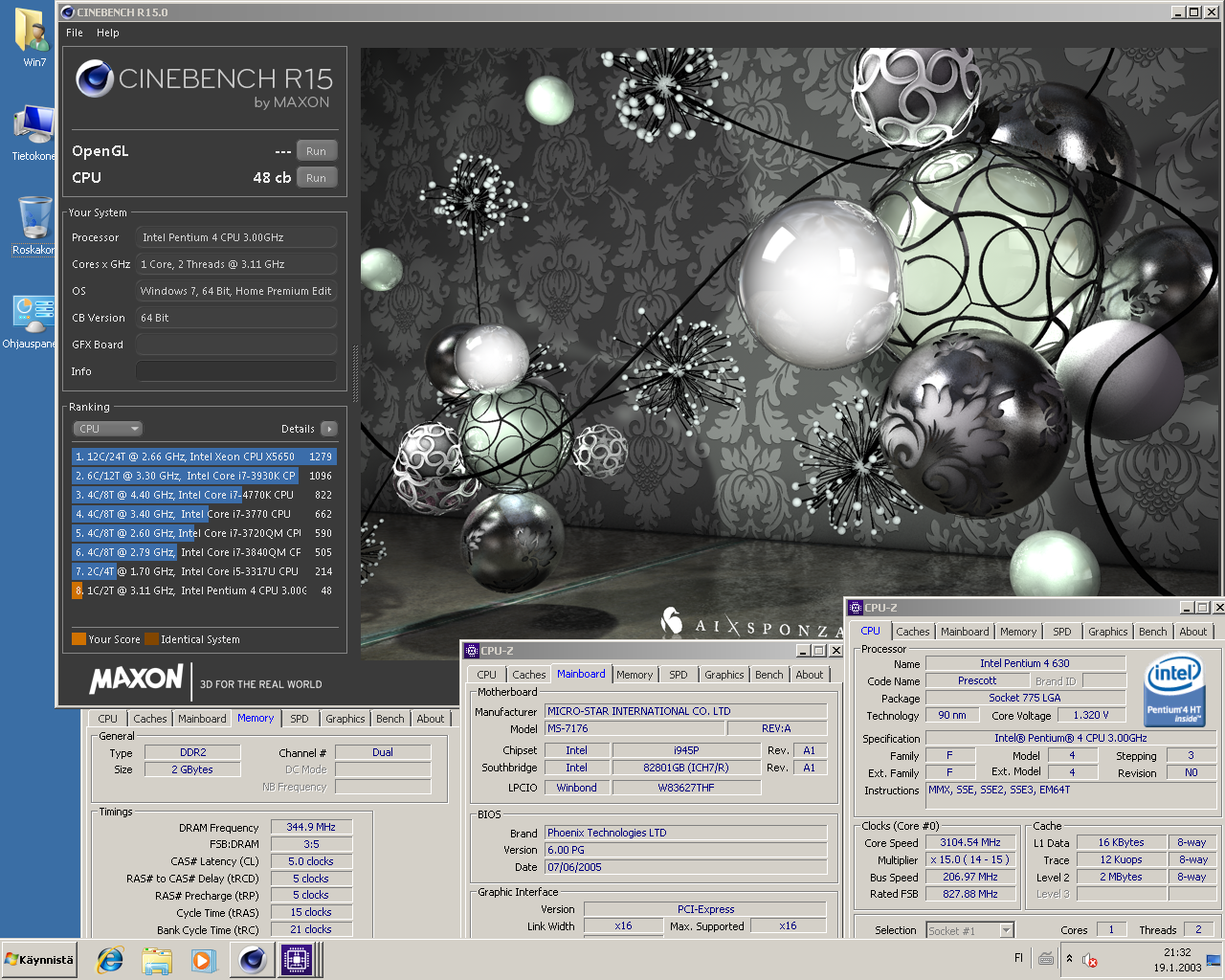
Task: Click the CPU-Z Mainboard window title icon
Action: click(x=471, y=651)
